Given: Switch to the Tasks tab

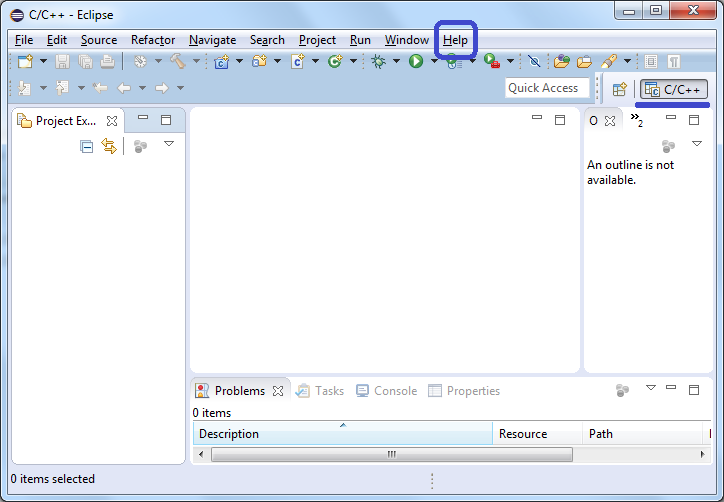Looking at the screenshot, I should [320, 391].
